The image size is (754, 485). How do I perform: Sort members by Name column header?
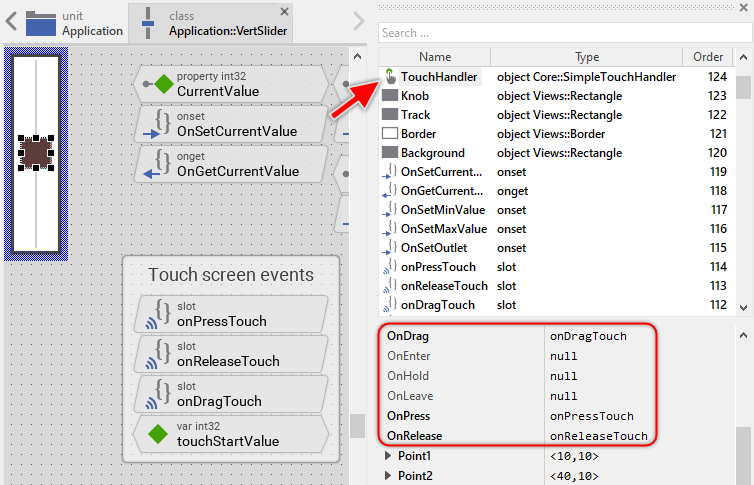(434, 57)
